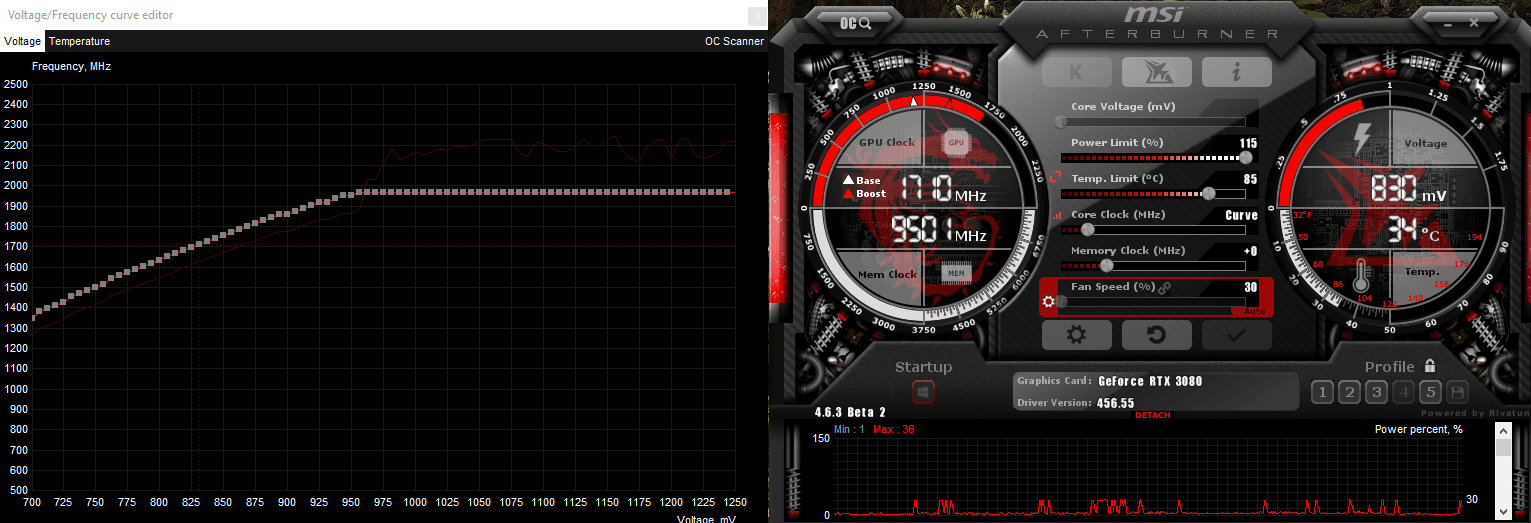Click 'GeForce RTX 3080' graphics card name
The width and height of the screenshot is (1531, 523).
click(x=1150, y=381)
